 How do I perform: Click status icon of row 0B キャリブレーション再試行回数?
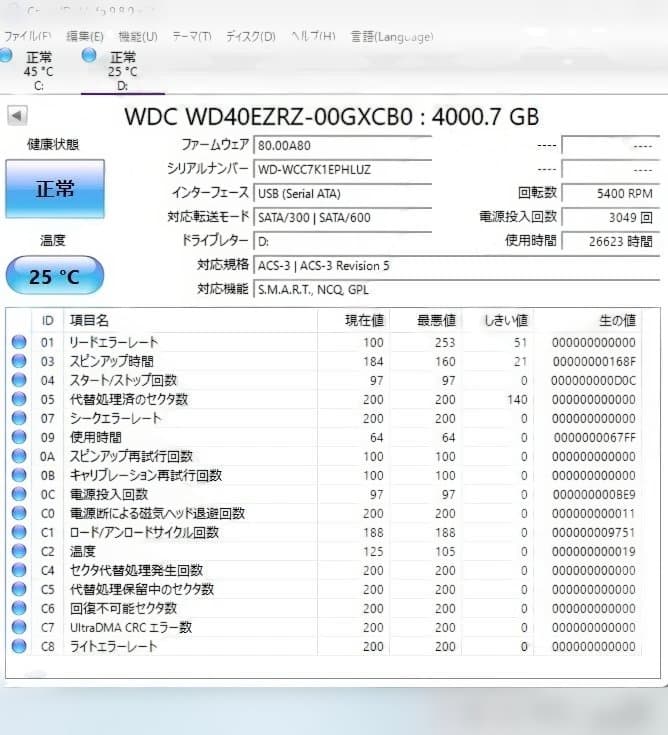(19, 475)
